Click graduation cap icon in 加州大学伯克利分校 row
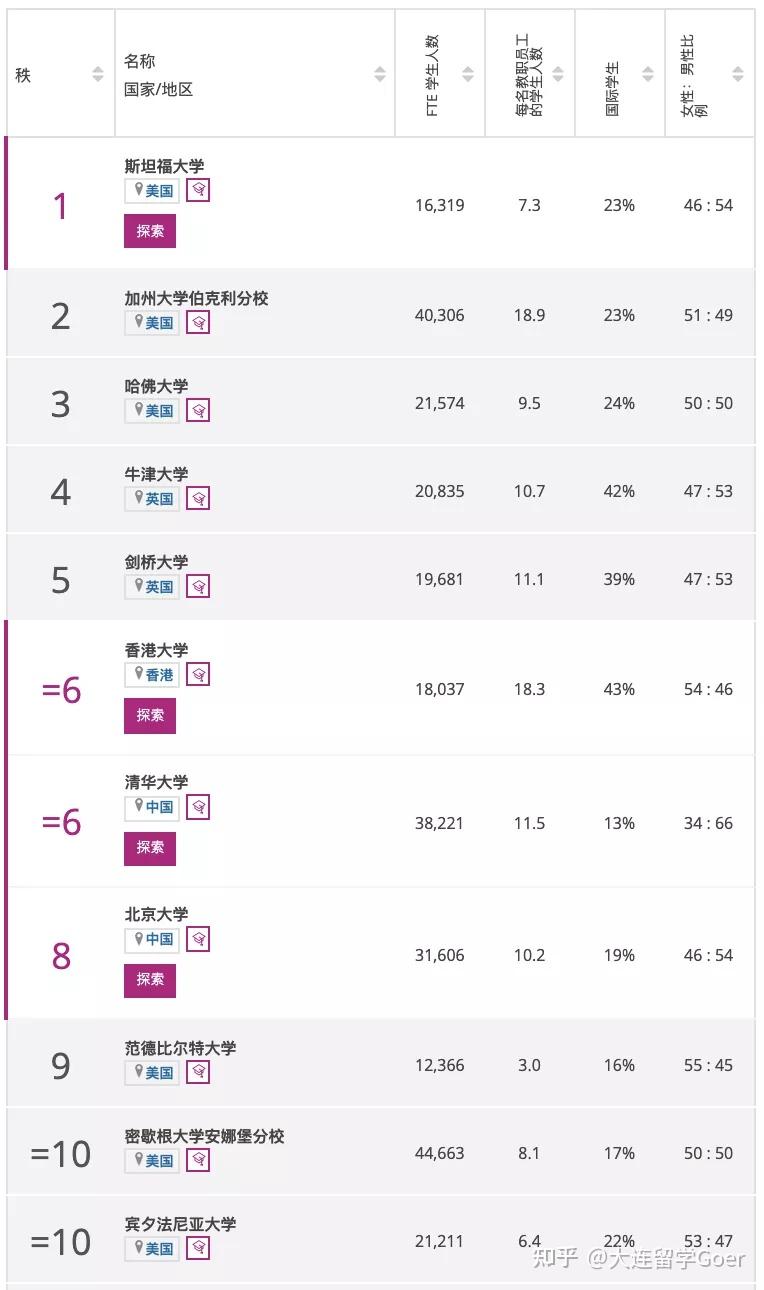The image size is (764, 1290). [x=198, y=322]
